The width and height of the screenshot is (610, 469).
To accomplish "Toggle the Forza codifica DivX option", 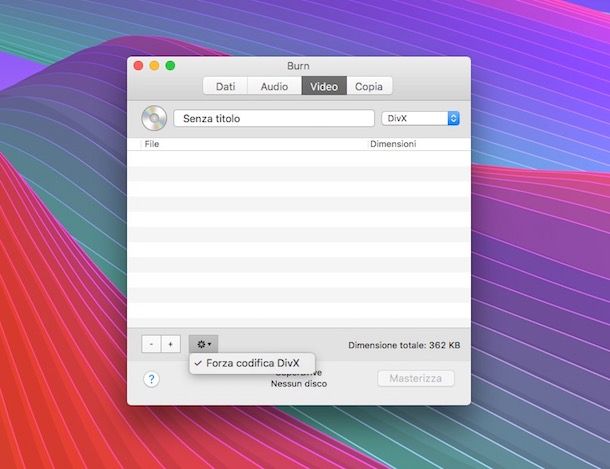I will click(252, 363).
